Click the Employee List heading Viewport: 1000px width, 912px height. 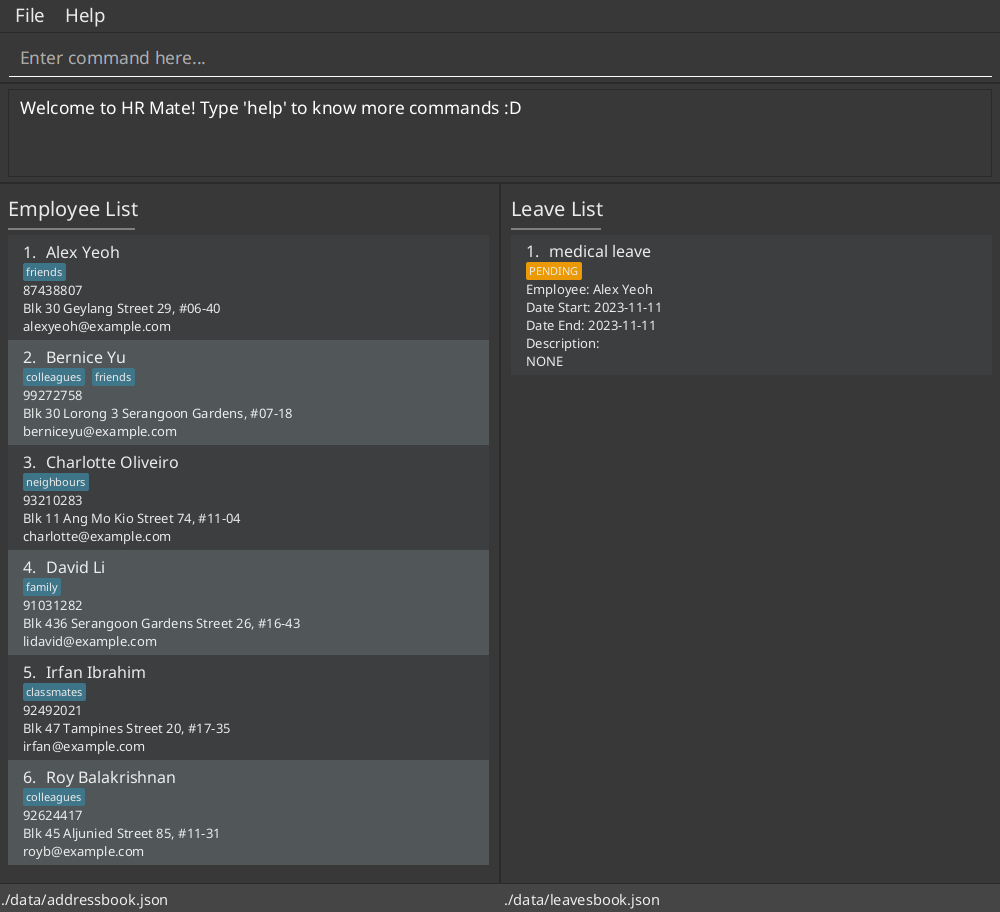coord(73,209)
